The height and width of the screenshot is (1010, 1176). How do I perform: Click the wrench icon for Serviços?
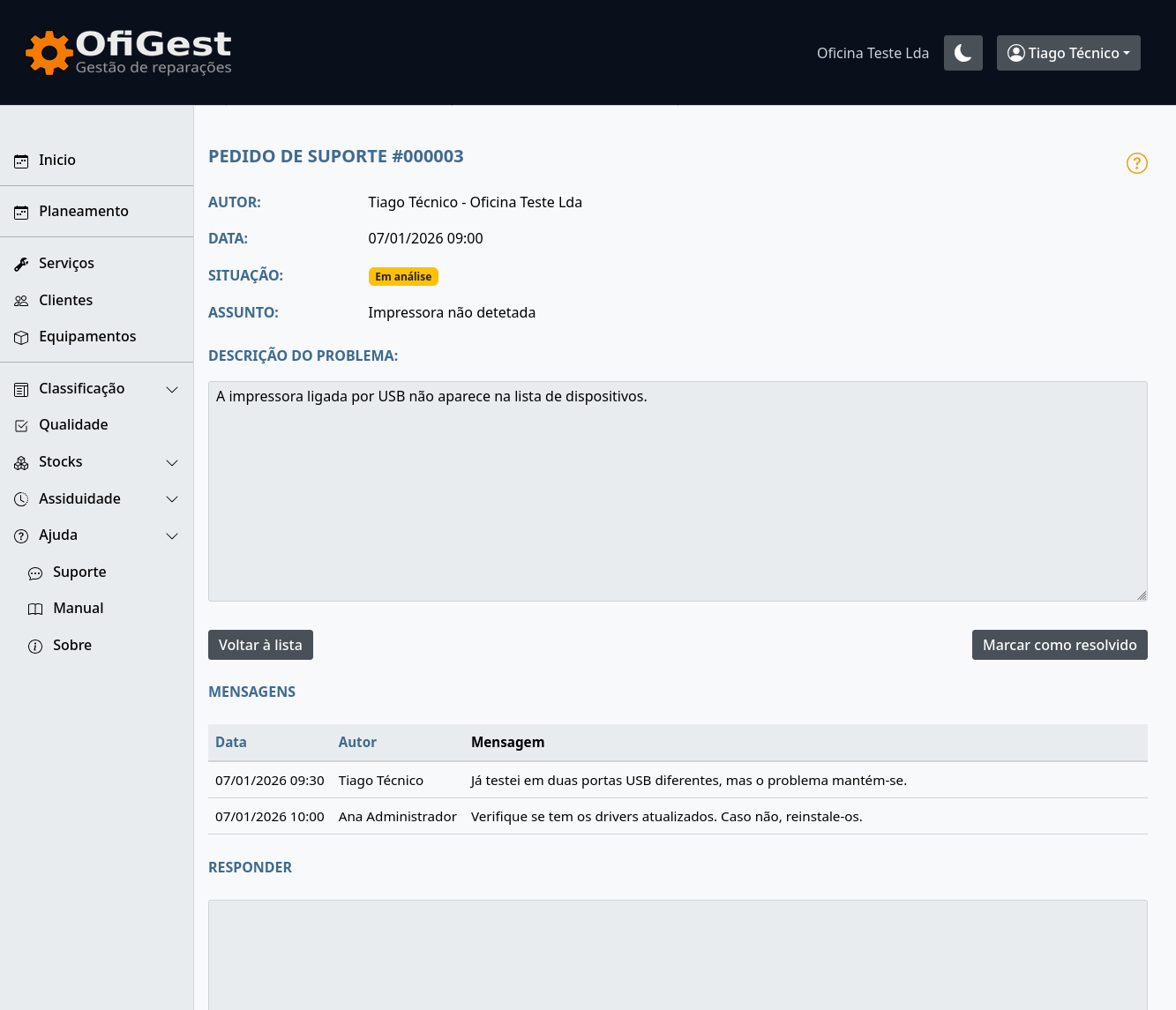click(x=21, y=264)
